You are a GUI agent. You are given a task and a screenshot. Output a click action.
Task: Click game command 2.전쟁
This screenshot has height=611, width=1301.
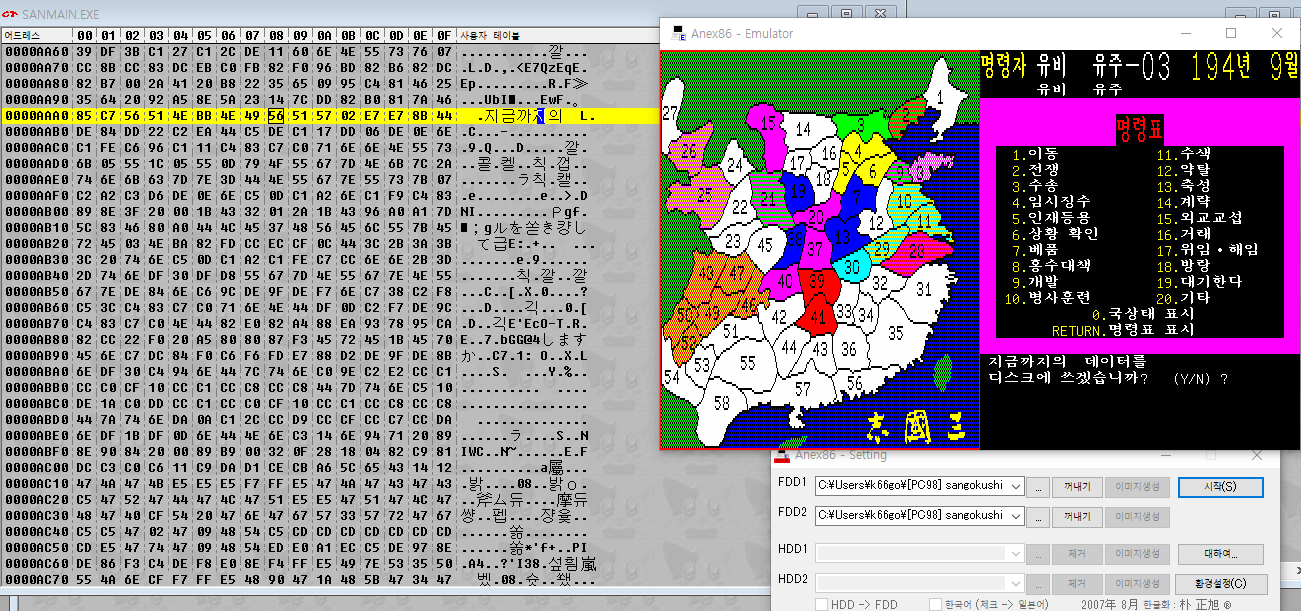click(1035, 170)
